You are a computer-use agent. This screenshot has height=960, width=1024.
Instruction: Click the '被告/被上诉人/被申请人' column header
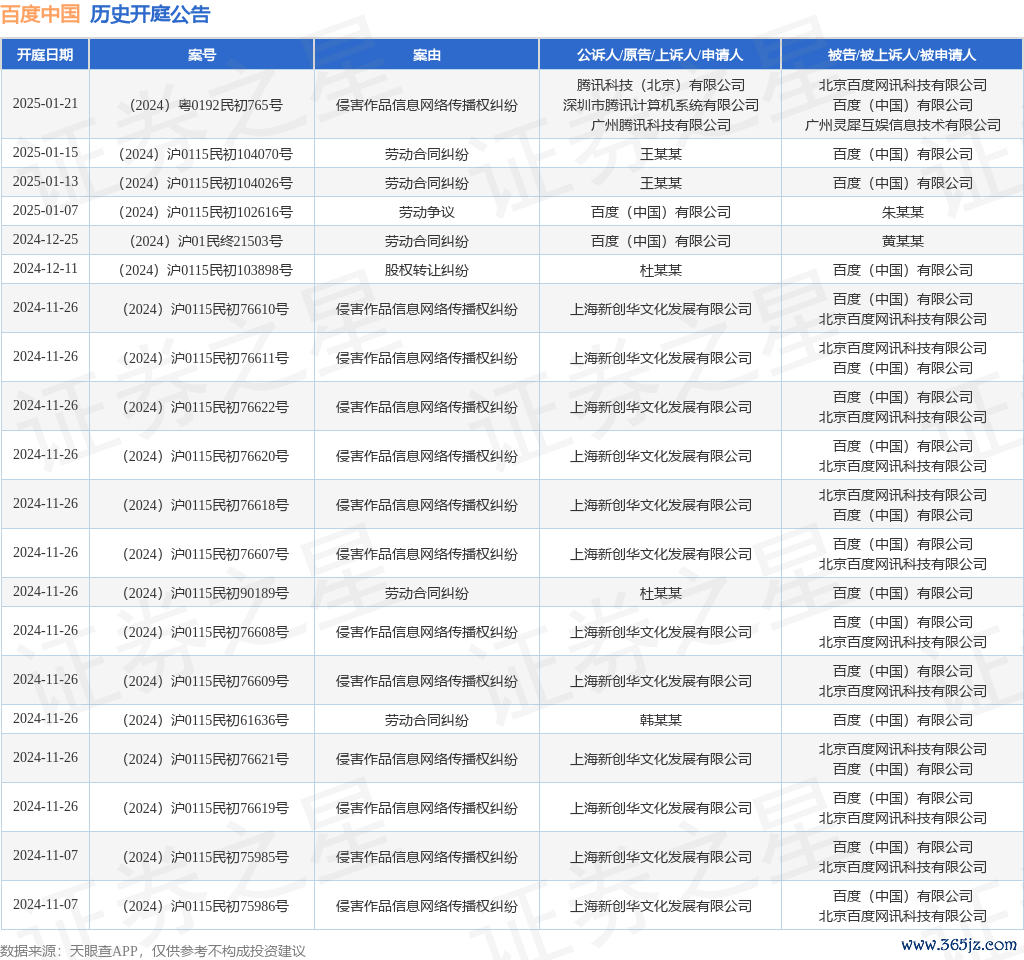(902, 55)
